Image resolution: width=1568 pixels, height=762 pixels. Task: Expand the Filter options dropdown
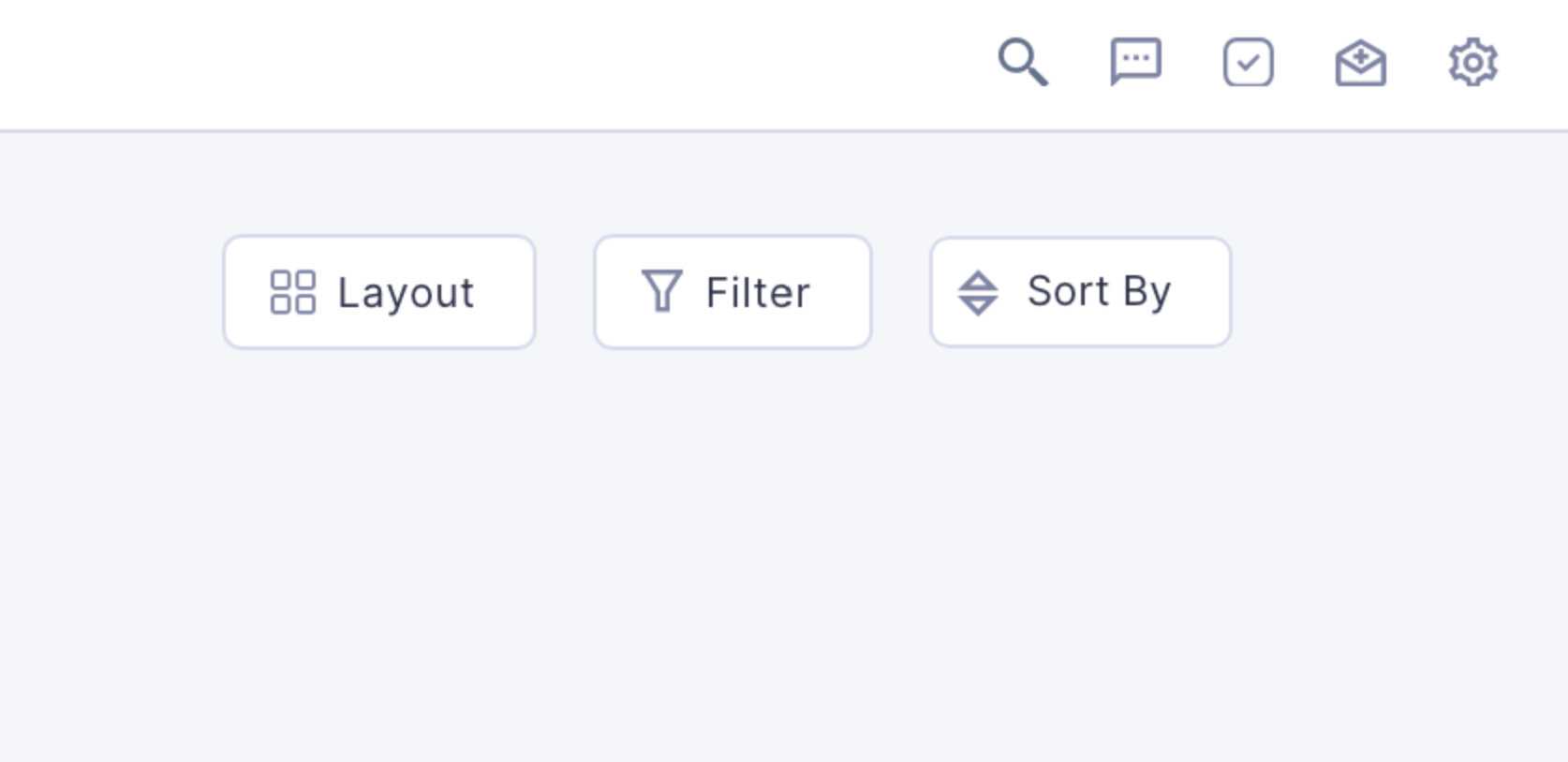[732, 292]
